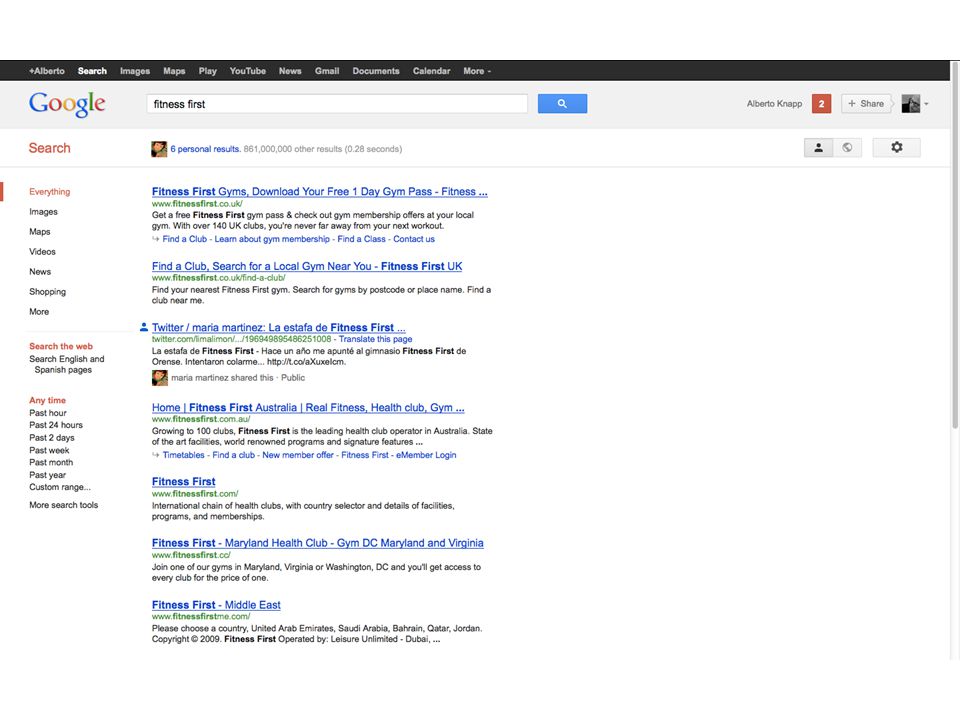Screen dimensions: 960x720
Task: Filter results to Past hour
Action: 48,413
